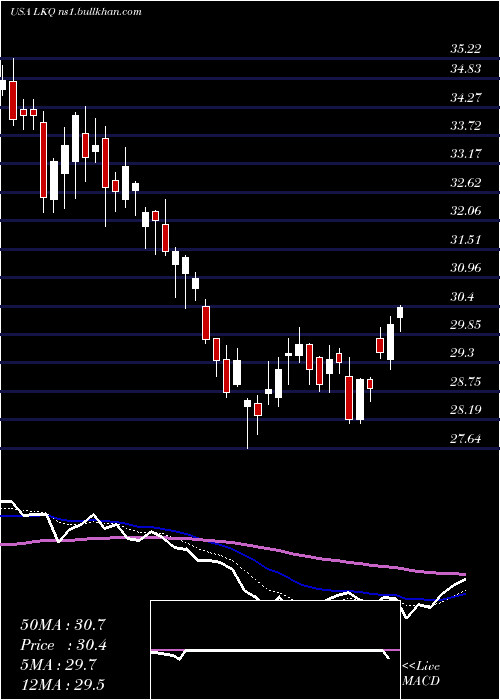Click the 28.19 price label
Viewport: 500px width, 700px height.
click(466, 410)
